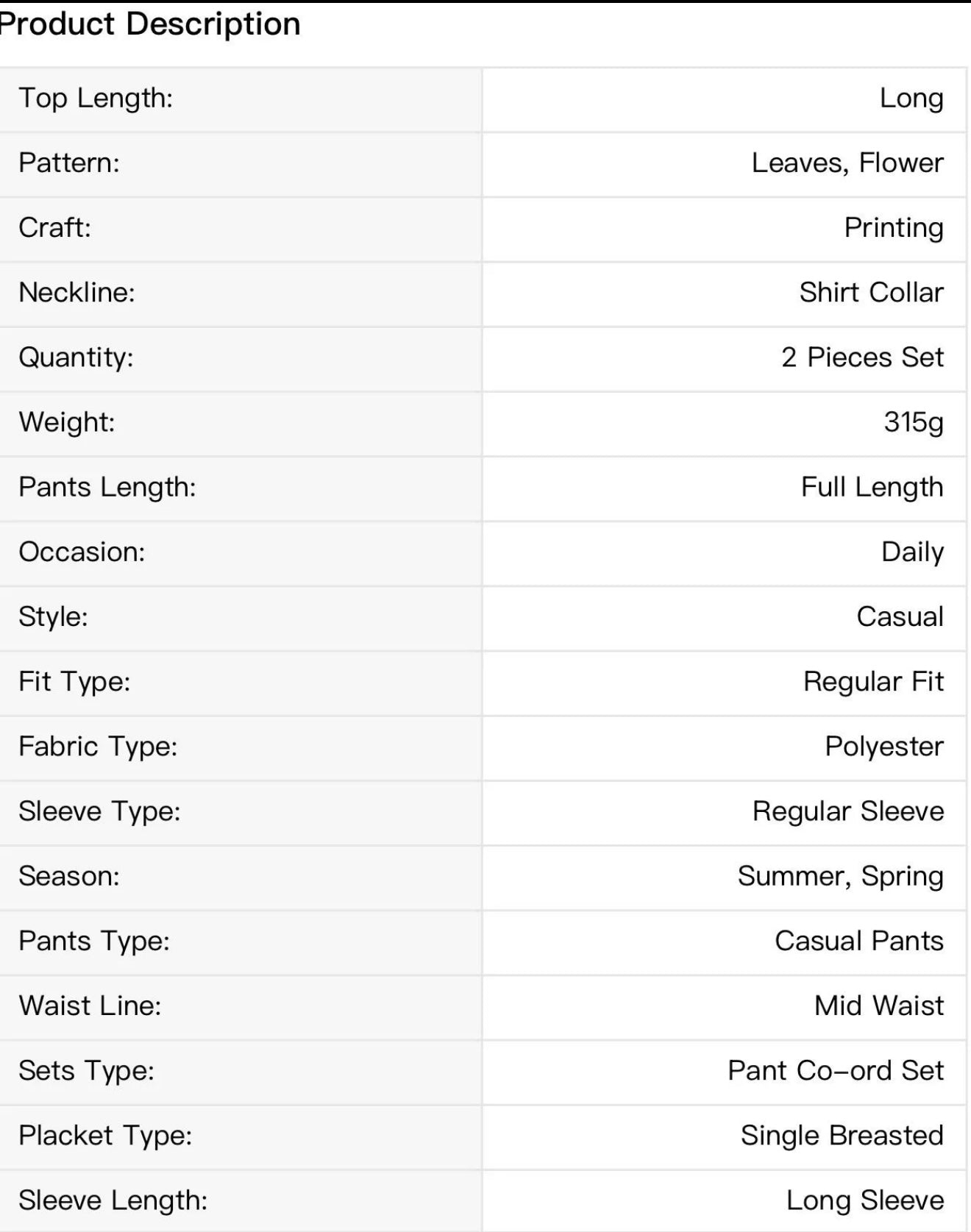Image resolution: width=971 pixels, height=1232 pixels.
Task: Click the Pant Co-ord Set value
Action: point(836,1070)
